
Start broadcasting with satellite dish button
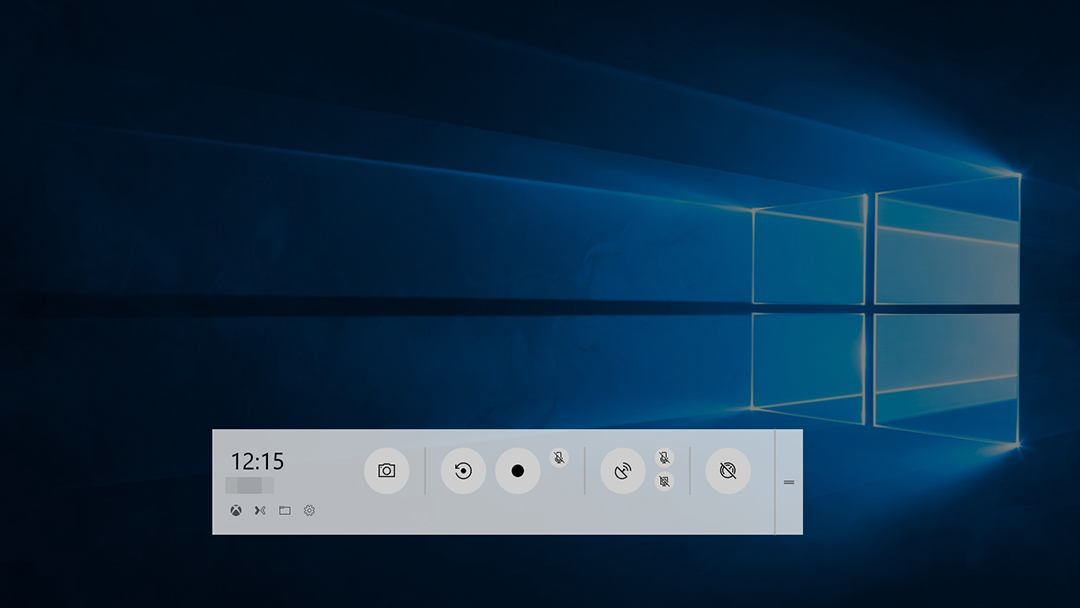coord(623,471)
